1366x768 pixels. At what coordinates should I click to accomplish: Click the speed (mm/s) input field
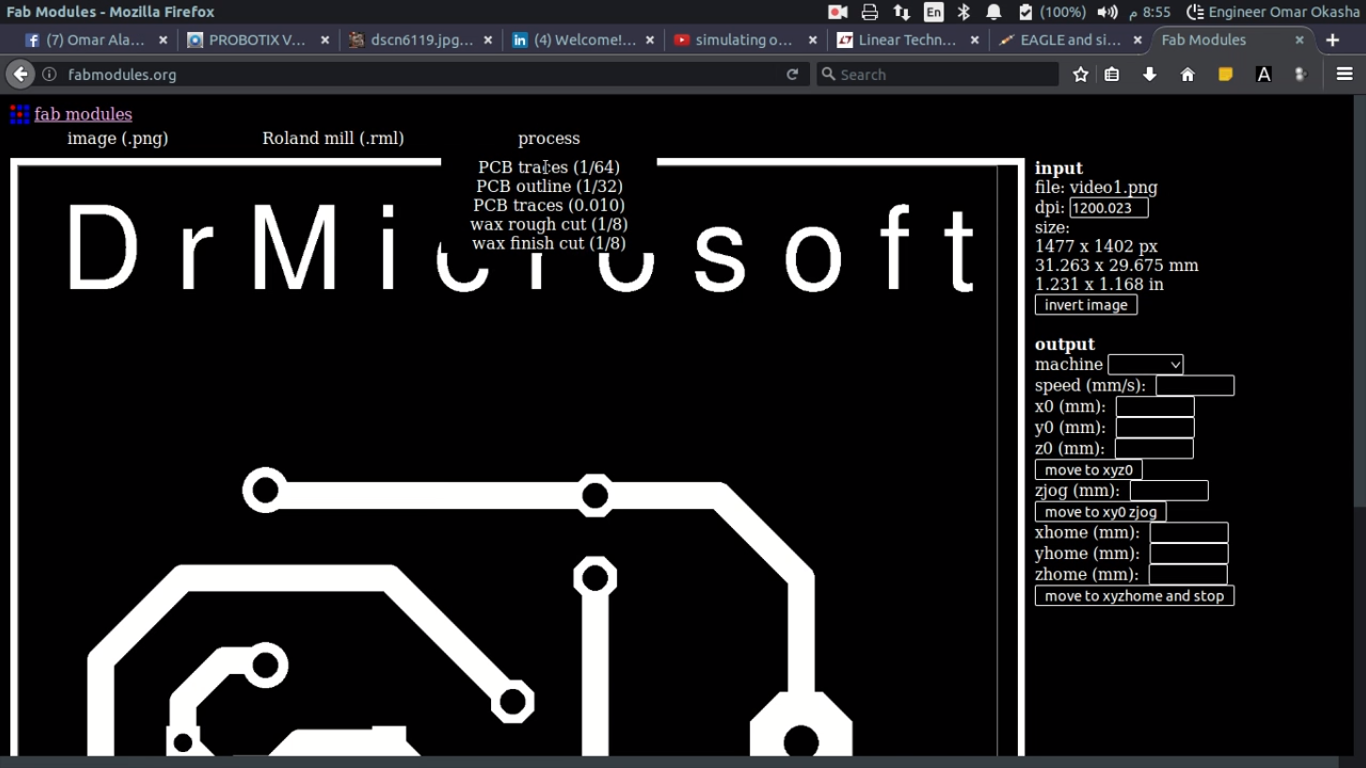pyautogui.click(x=1195, y=386)
